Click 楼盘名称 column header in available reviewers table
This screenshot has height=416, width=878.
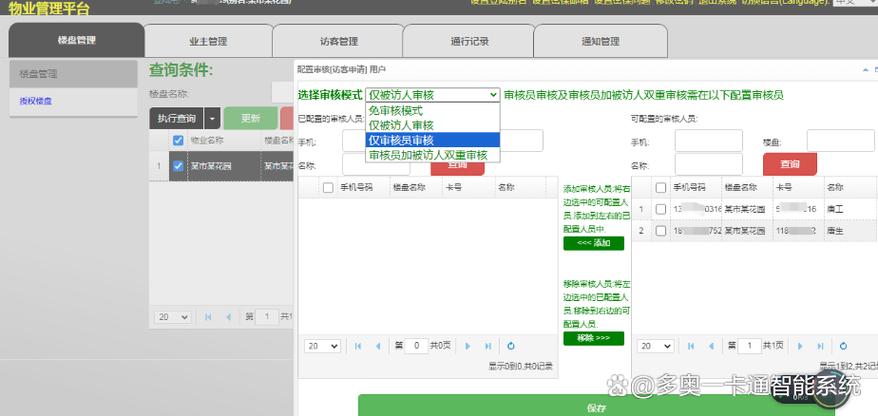point(746,188)
